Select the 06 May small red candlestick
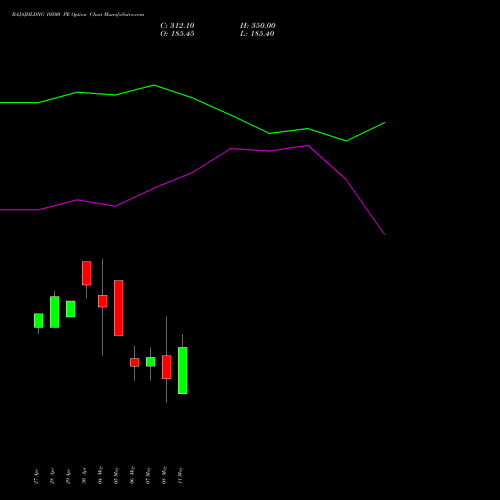Image resolution: width=500 pixels, height=500 pixels. [x=135, y=362]
